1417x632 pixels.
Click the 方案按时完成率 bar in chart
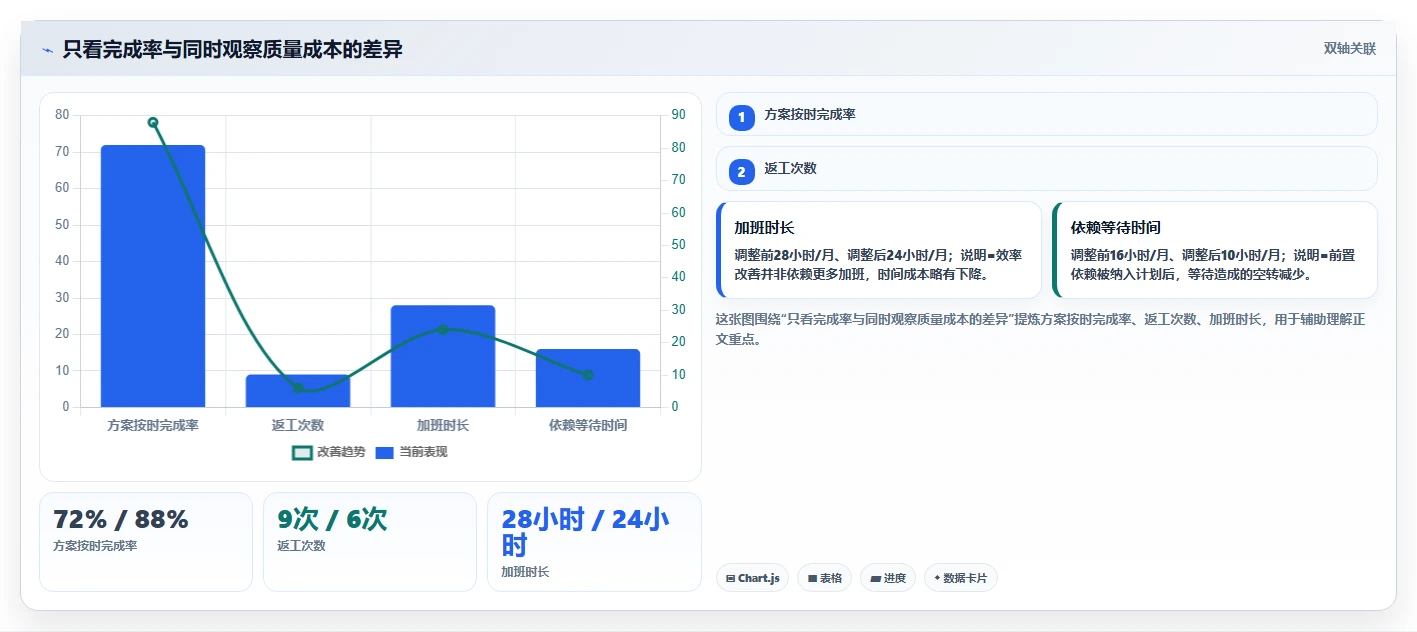(x=153, y=276)
